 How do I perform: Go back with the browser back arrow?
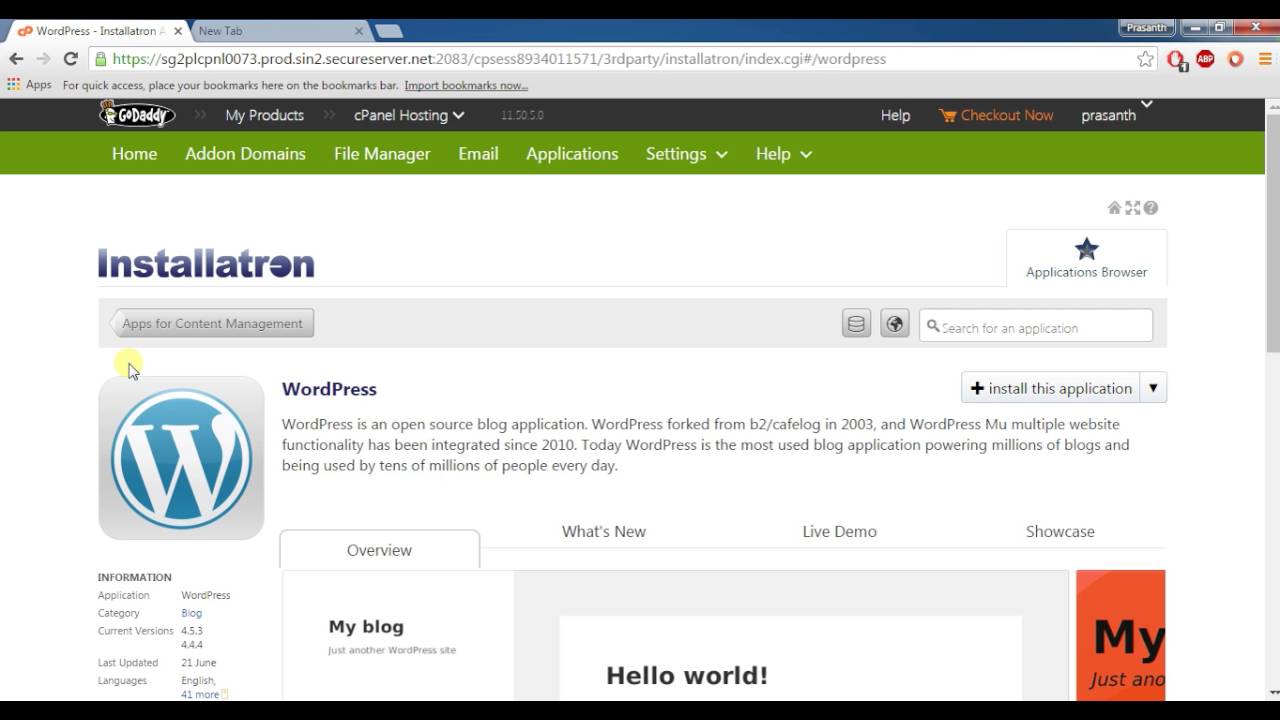point(16,59)
